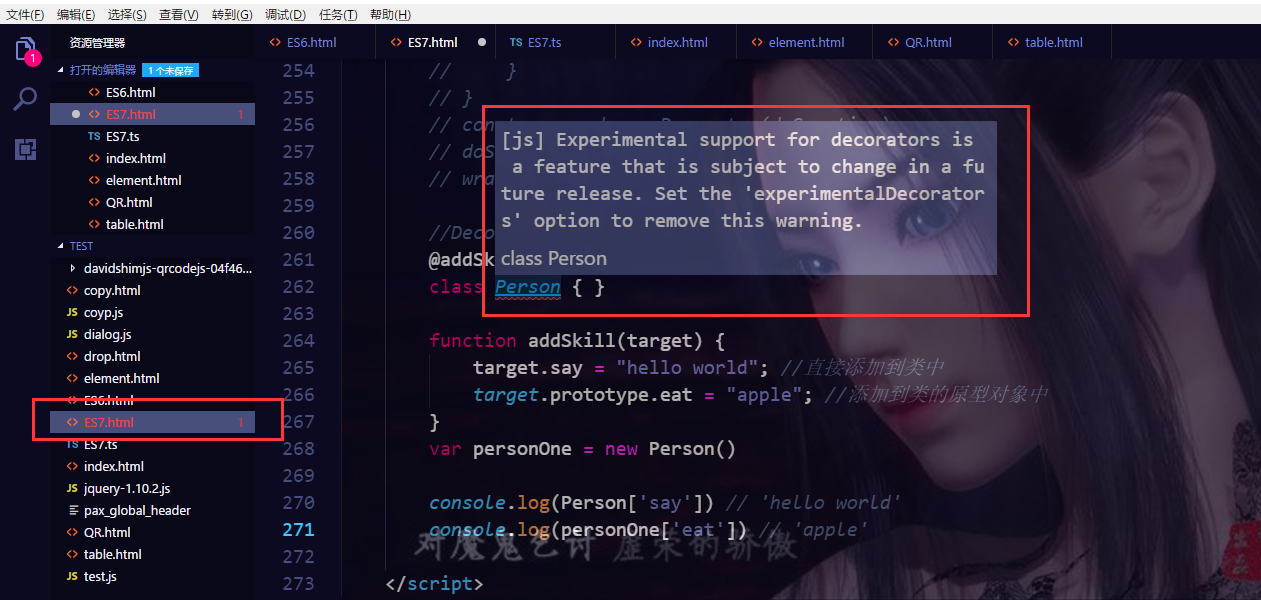
Task: Select table.html in open editors list
Action: (152, 224)
